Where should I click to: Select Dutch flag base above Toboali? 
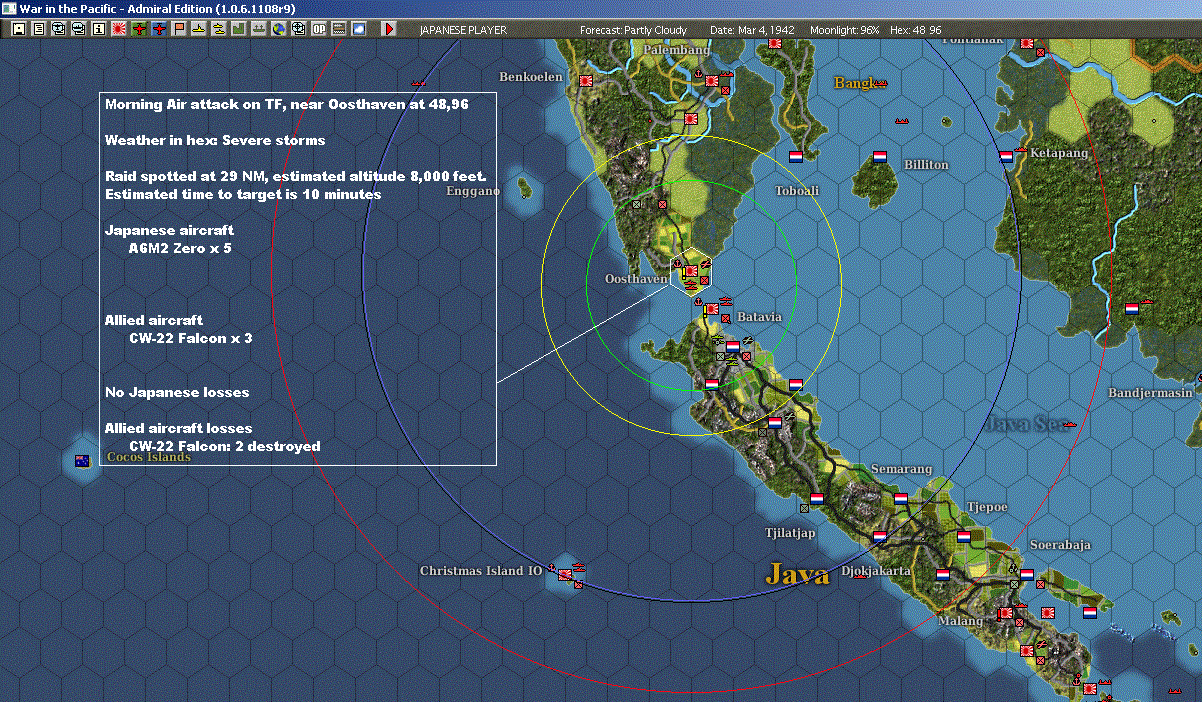(796, 157)
